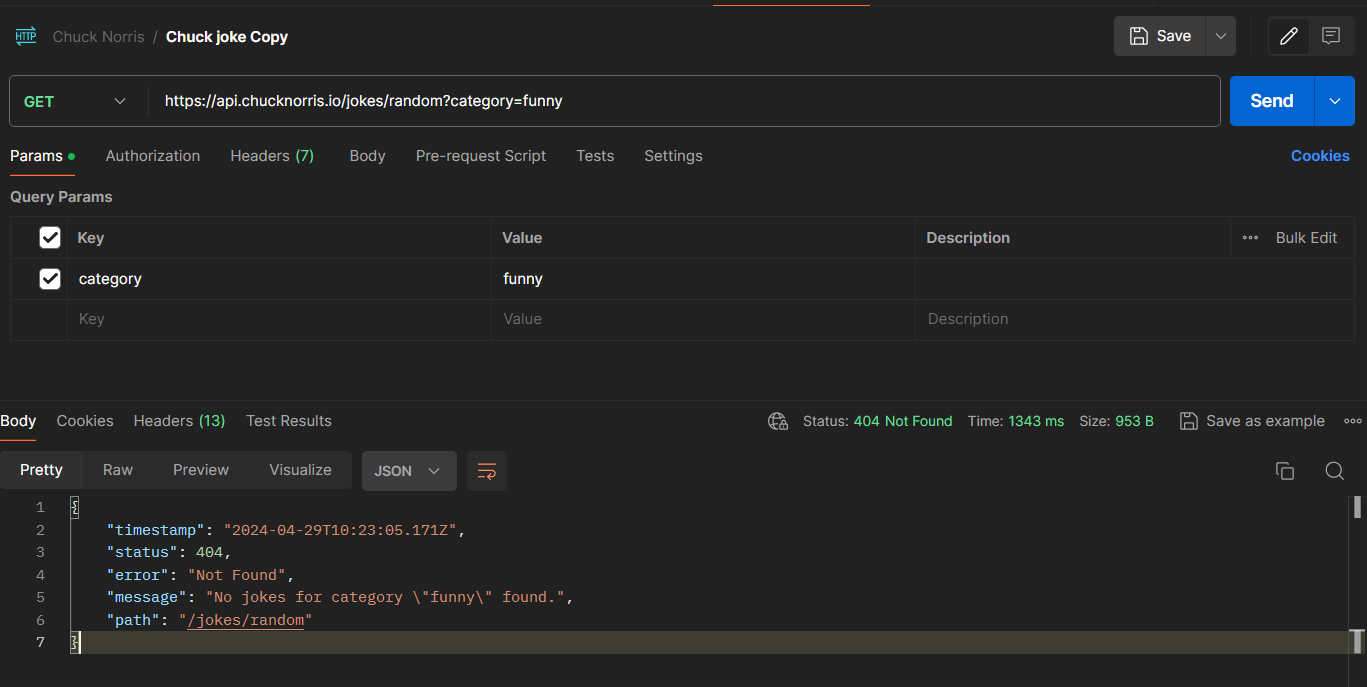Open the params table ellipsis options
The width and height of the screenshot is (1367, 687).
(x=1250, y=238)
